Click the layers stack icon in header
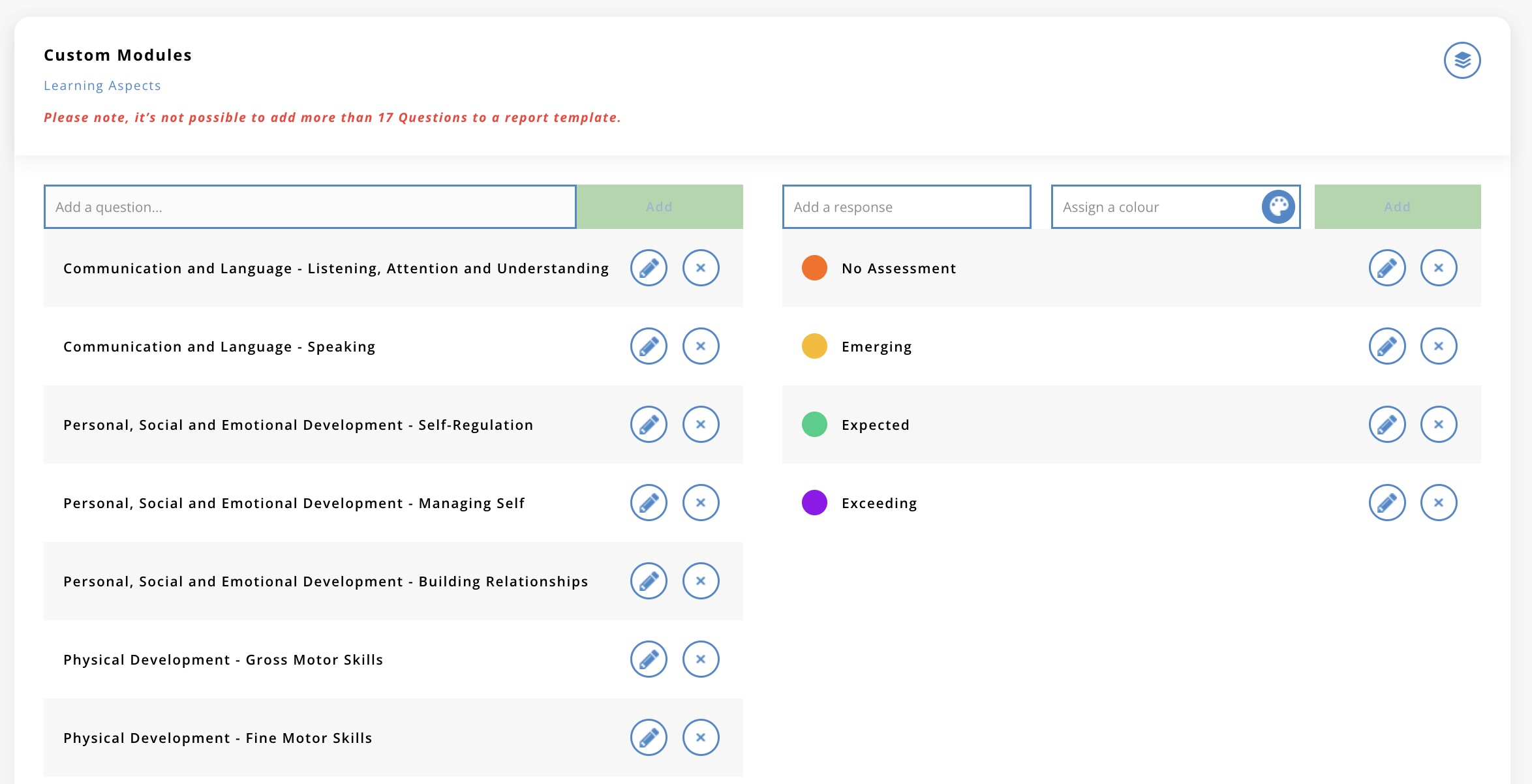1532x784 pixels. tap(1462, 61)
